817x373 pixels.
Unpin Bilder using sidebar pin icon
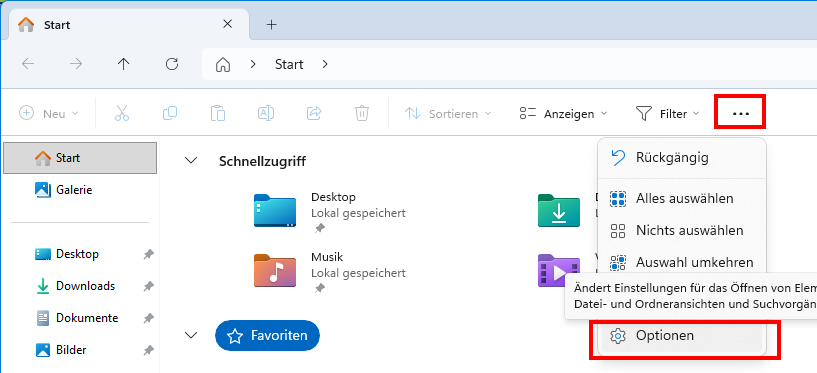148,350
